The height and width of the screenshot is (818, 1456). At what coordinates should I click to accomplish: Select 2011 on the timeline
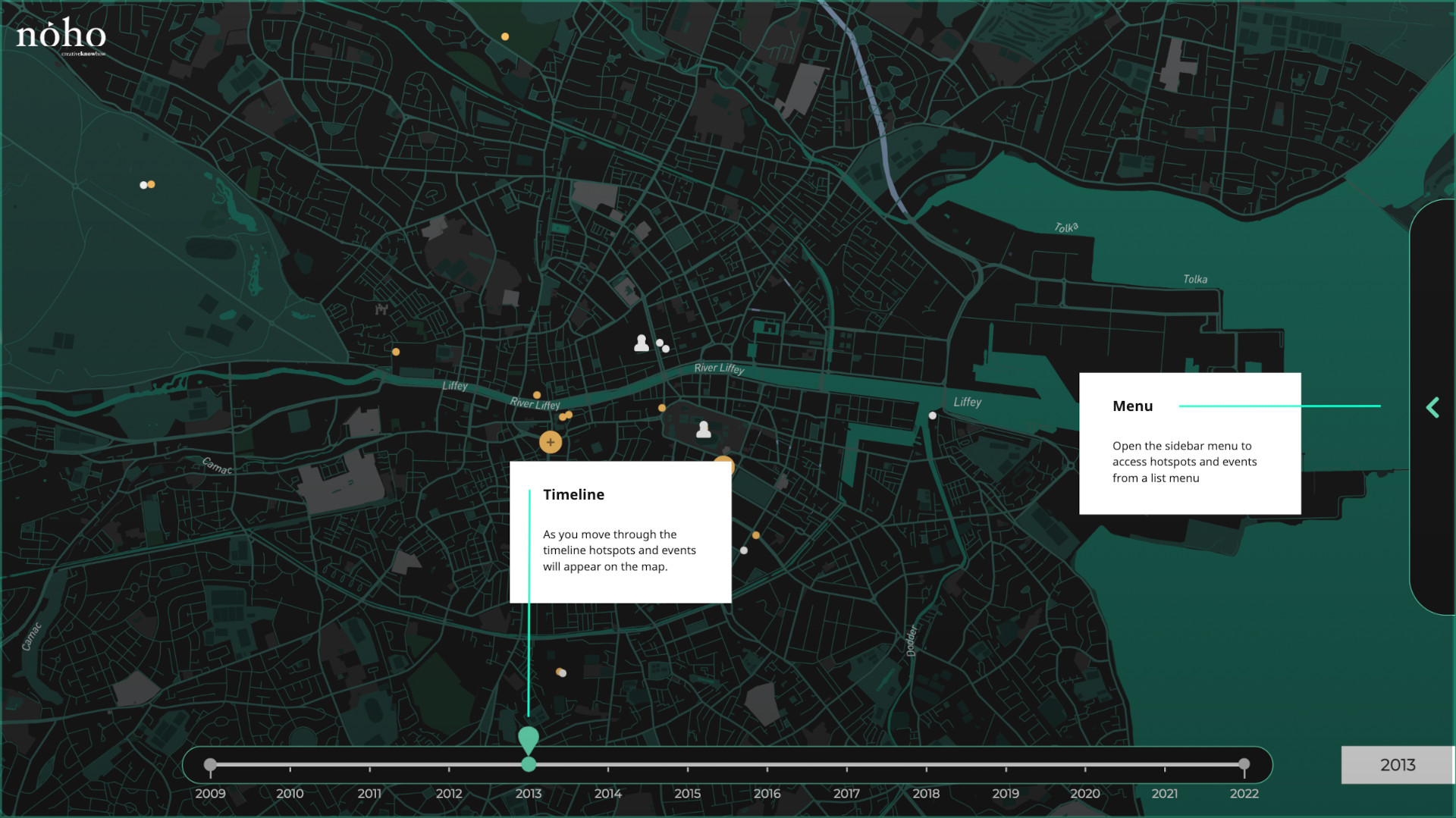[369, 793]
